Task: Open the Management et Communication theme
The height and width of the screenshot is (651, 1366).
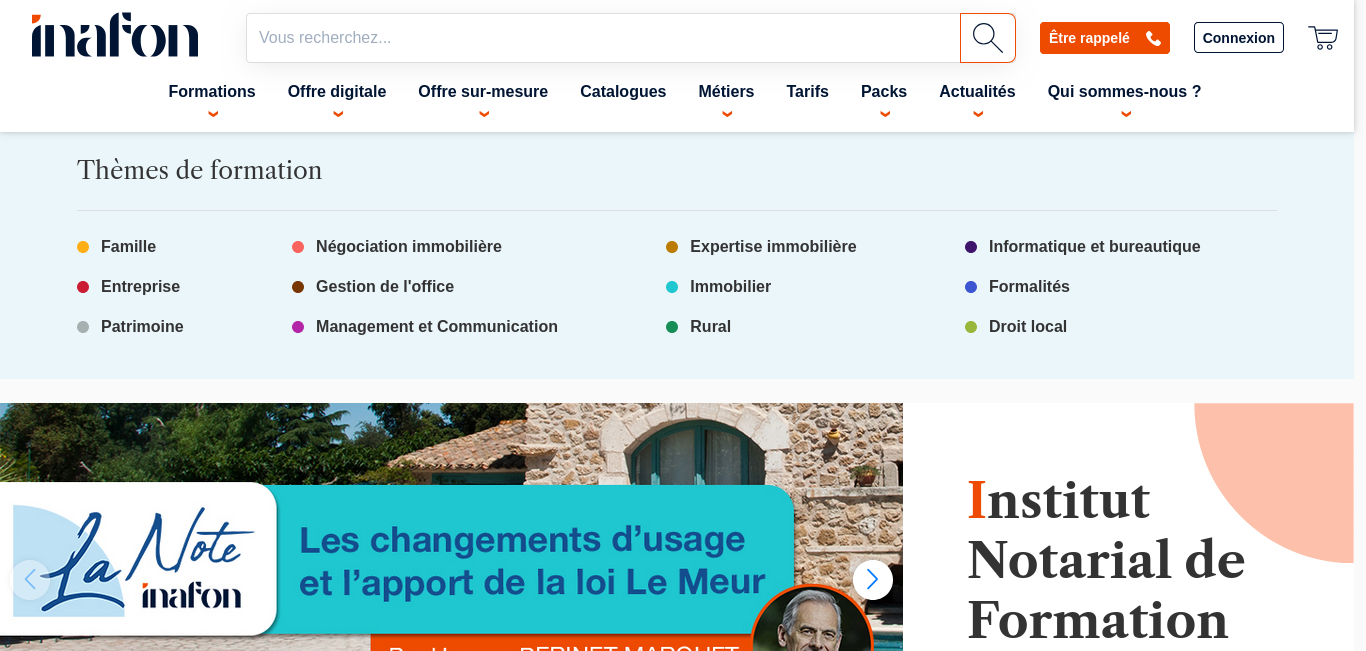Action: point(437,327)
